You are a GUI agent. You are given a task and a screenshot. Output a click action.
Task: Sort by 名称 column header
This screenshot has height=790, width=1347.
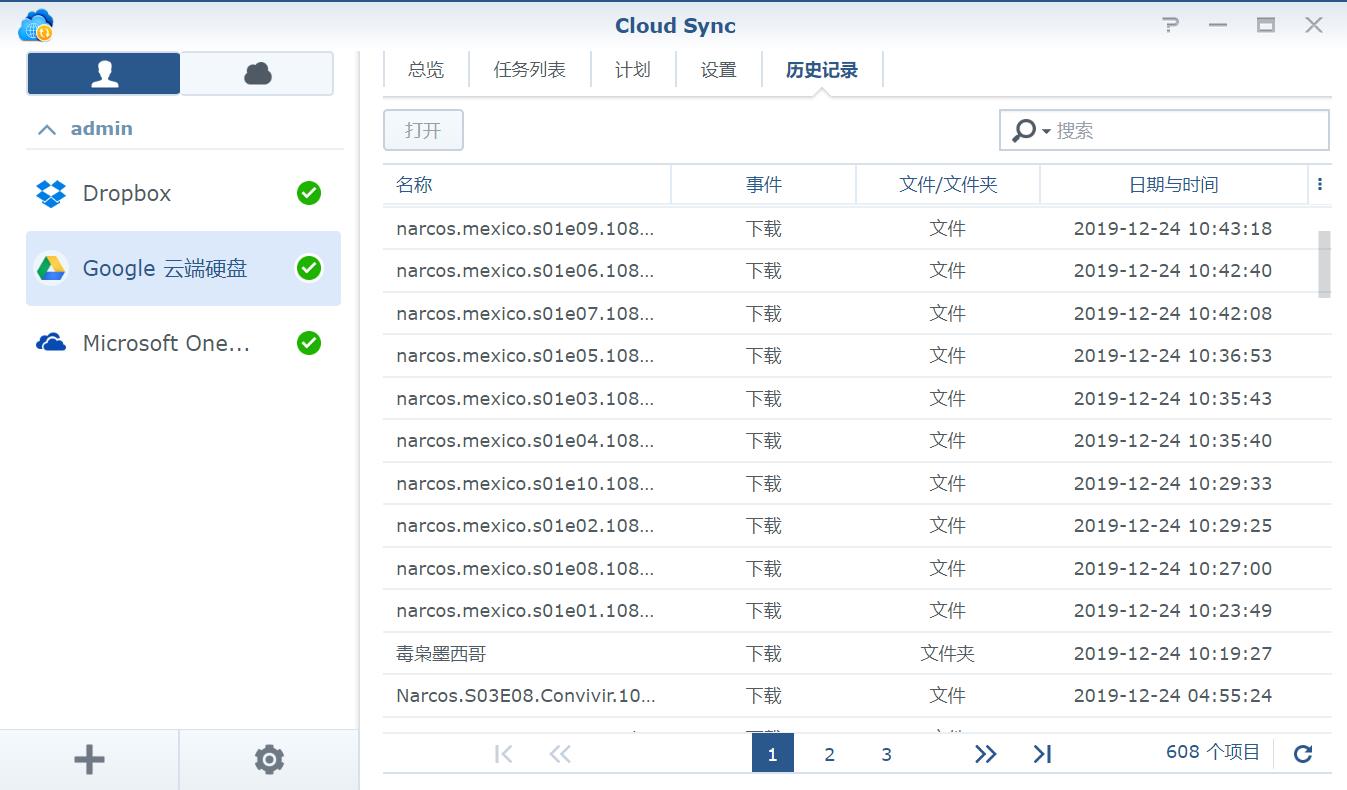527,185
